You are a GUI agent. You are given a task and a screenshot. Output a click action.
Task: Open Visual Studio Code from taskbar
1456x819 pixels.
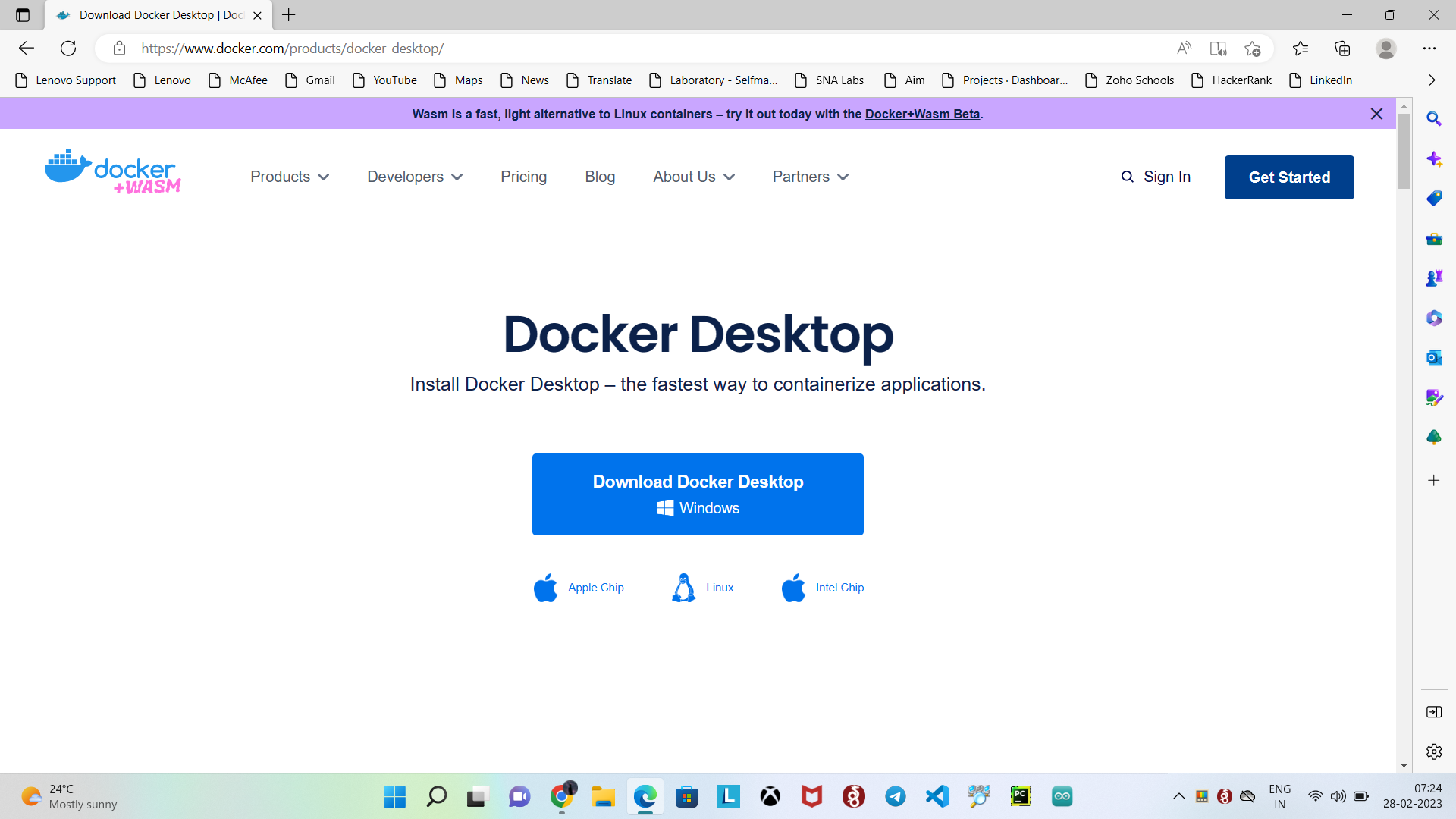click(x=937, y=796)
